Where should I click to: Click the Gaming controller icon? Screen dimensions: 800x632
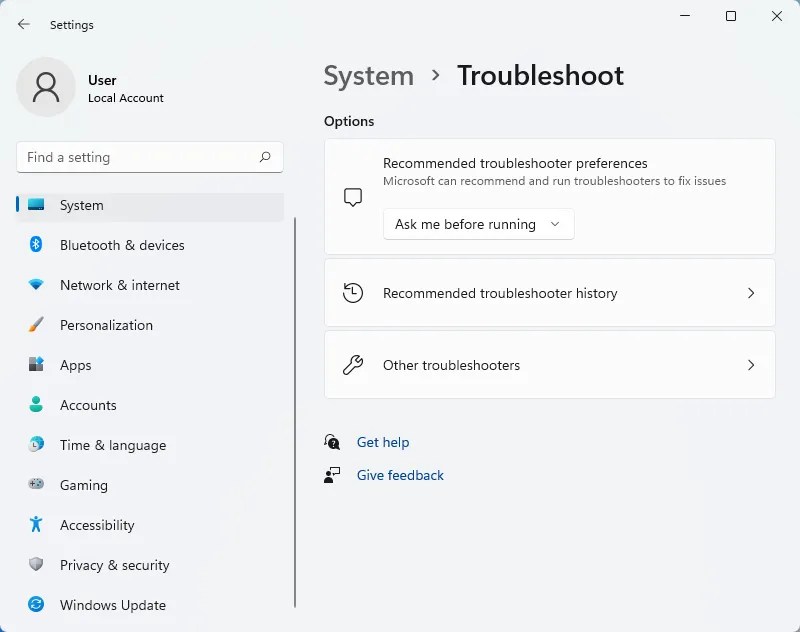[36, 485]
